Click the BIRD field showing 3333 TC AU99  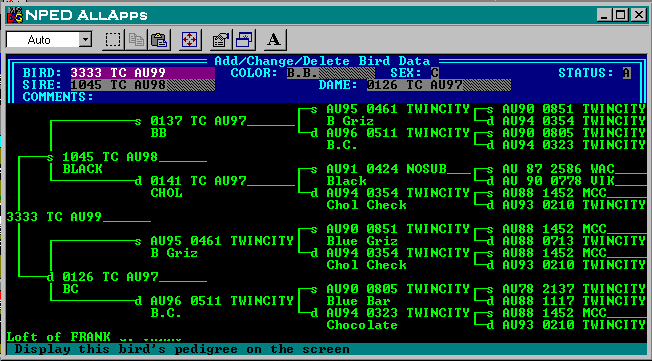tap(143, 73)
